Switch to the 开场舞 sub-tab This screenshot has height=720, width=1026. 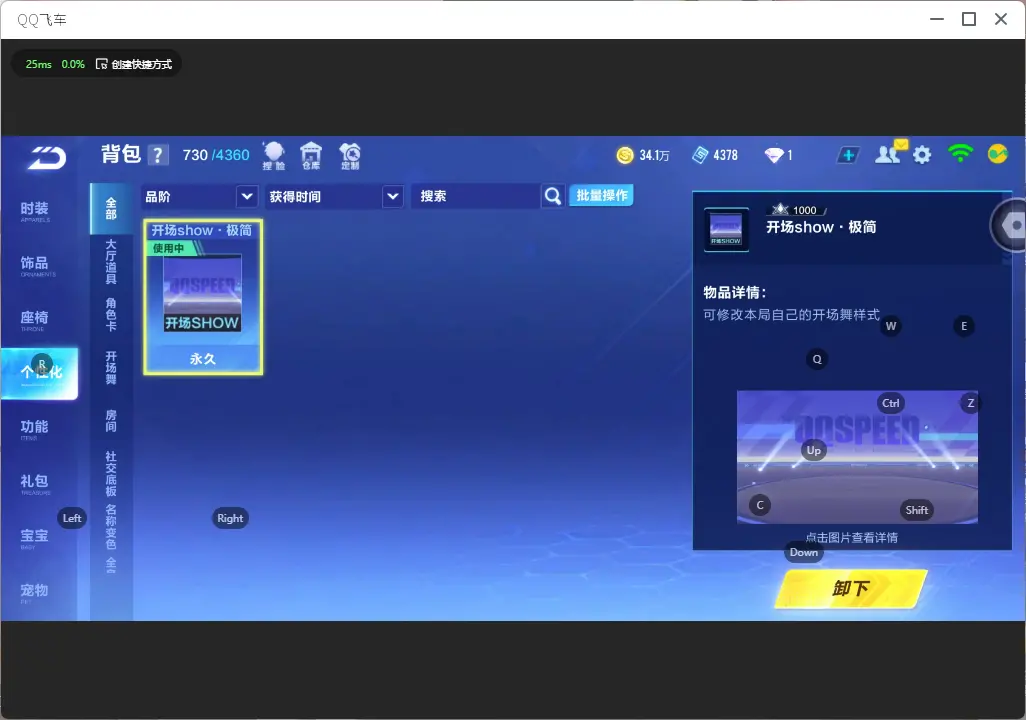click(111, 368)
